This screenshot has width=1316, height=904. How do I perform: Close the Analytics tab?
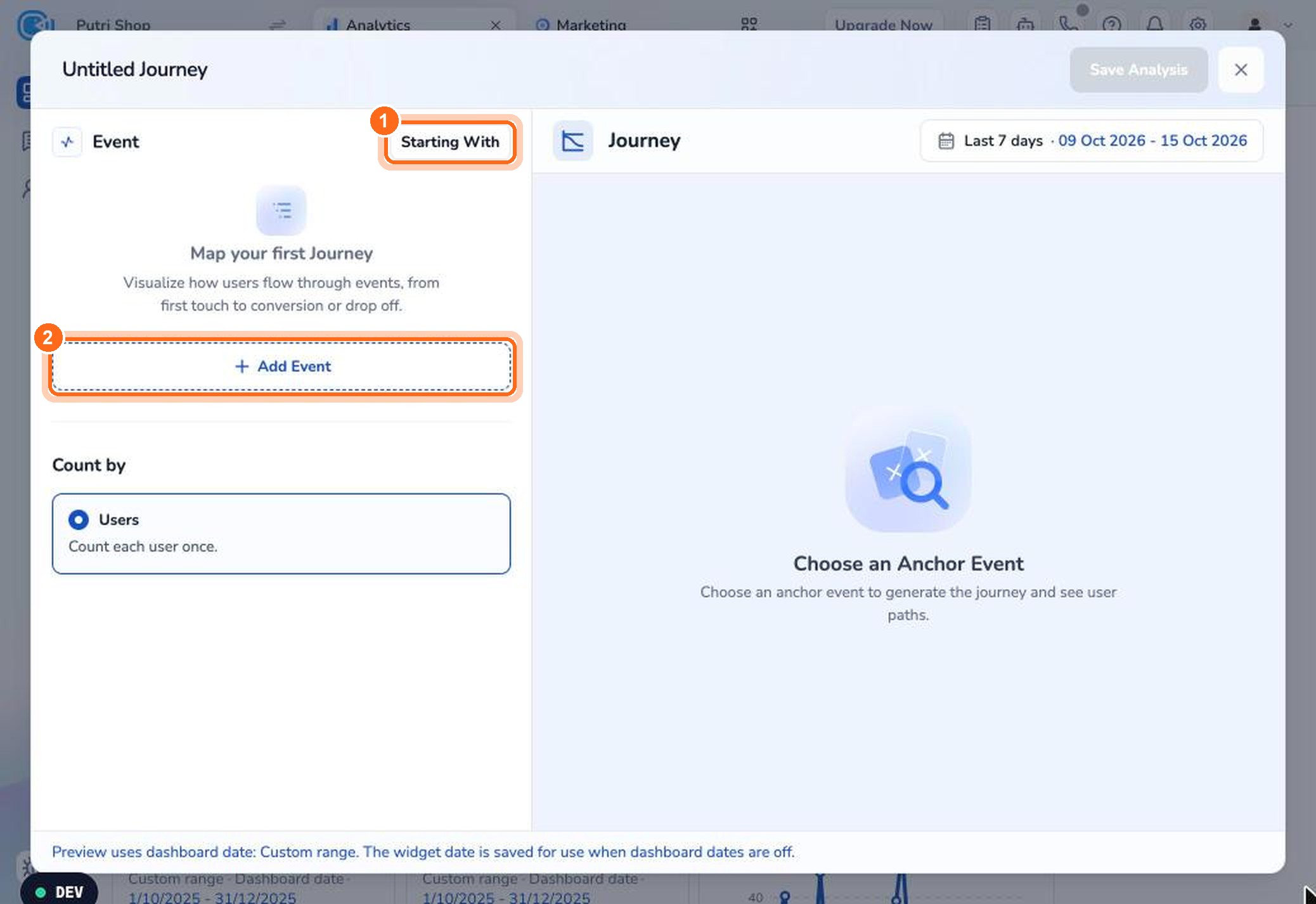point(496,25)
